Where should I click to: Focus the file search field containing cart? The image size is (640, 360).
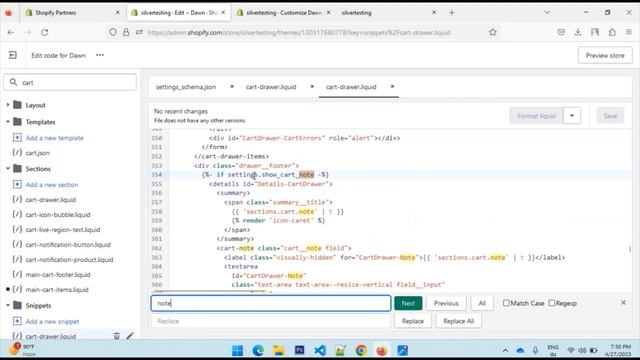[x=70, y=82]
